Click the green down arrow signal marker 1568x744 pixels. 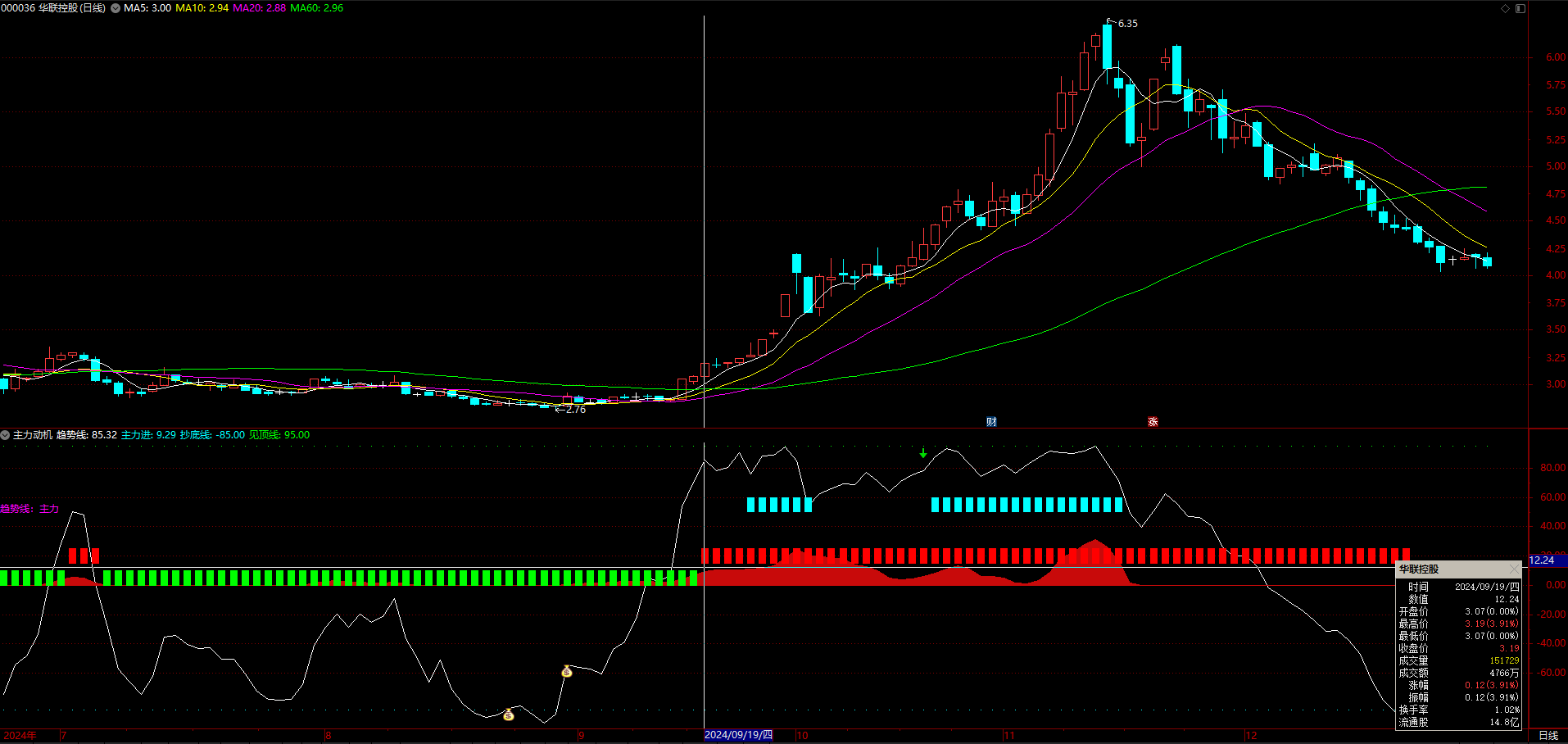tap(923, 453)
